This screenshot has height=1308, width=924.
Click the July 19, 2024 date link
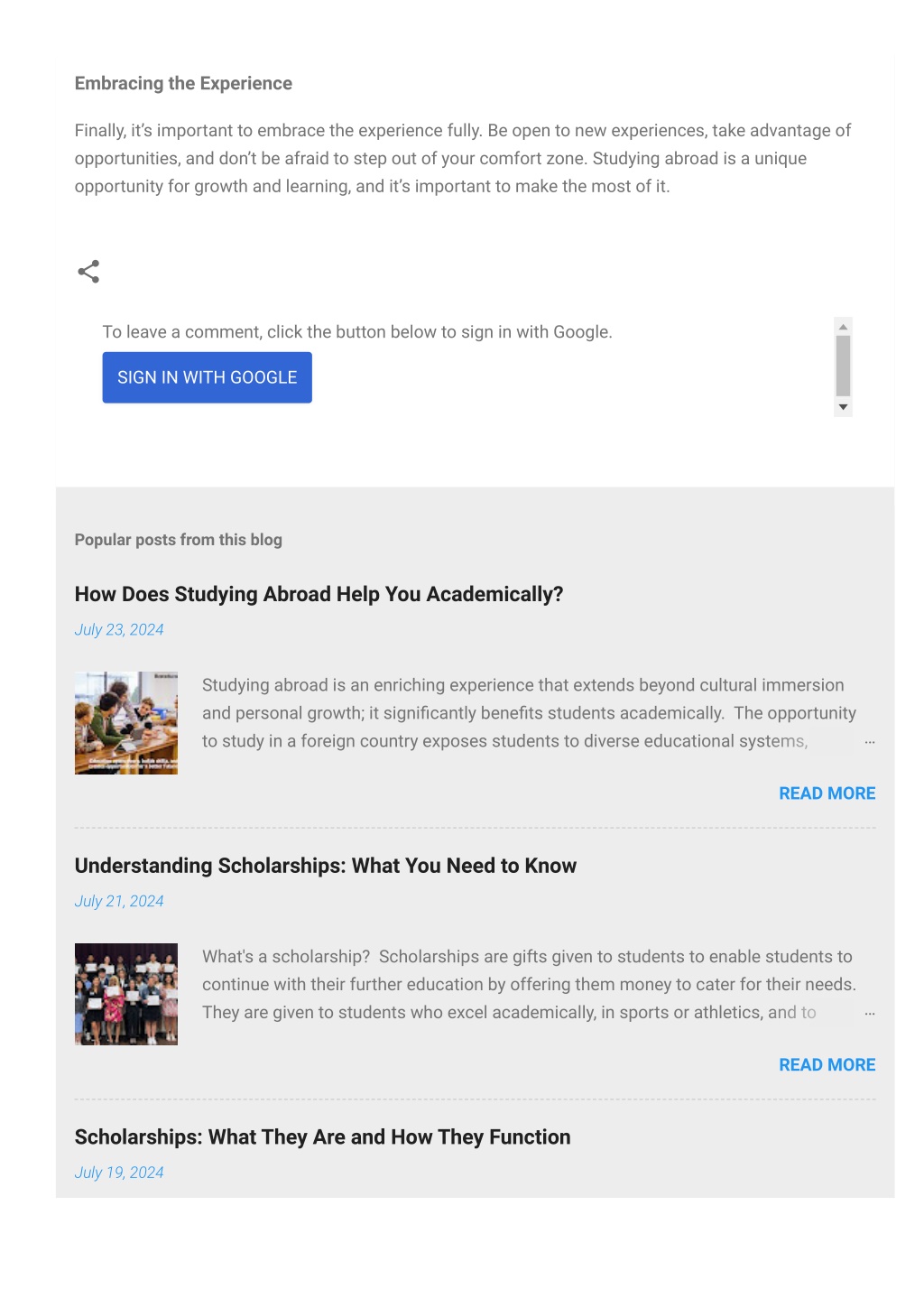coord(119,1173)
